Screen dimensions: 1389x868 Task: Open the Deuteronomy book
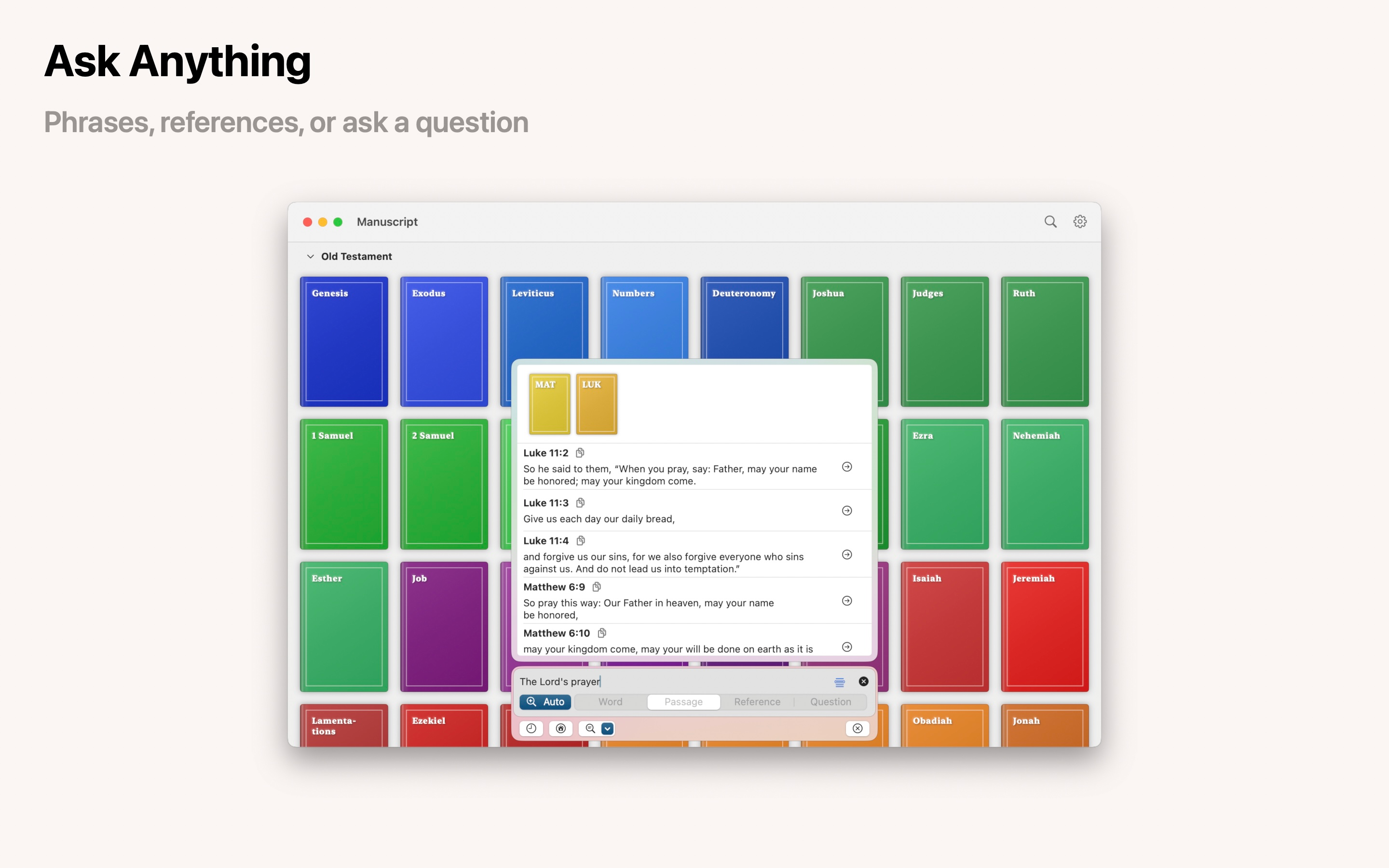[x=745, y=317]
